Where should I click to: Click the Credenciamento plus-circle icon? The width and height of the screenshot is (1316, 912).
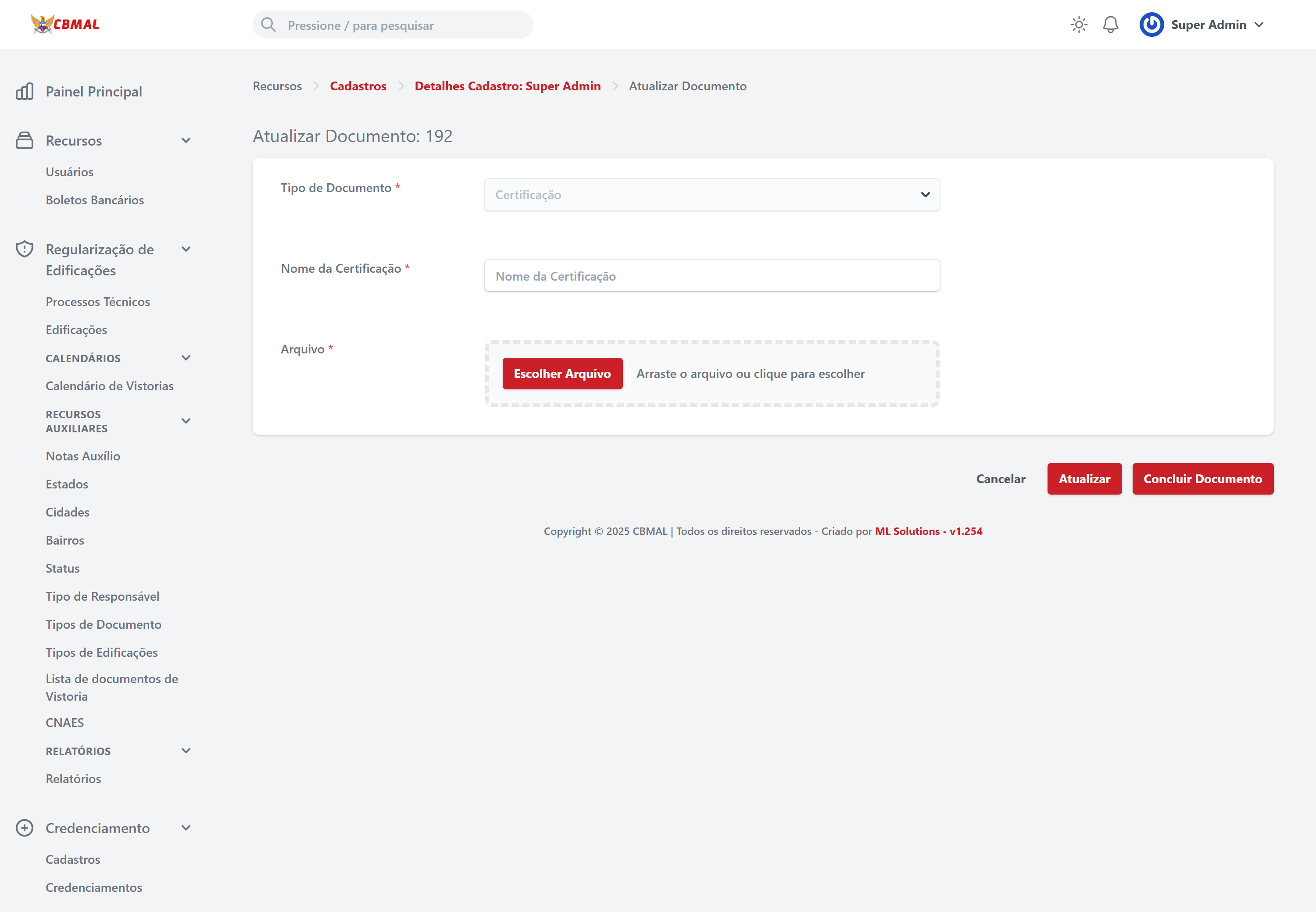(25, 828)
